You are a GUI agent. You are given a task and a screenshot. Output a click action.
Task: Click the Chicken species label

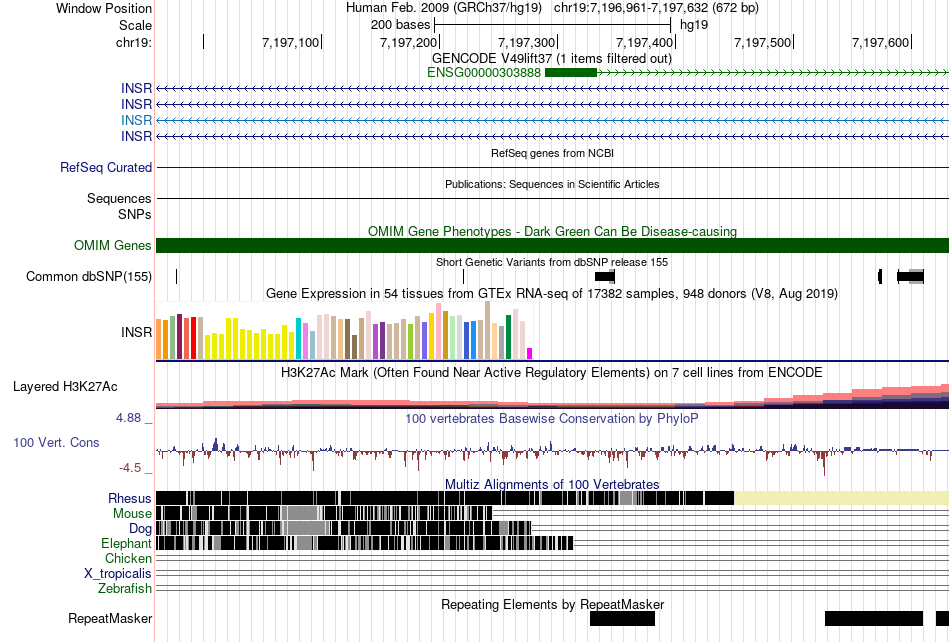point(128,558)
